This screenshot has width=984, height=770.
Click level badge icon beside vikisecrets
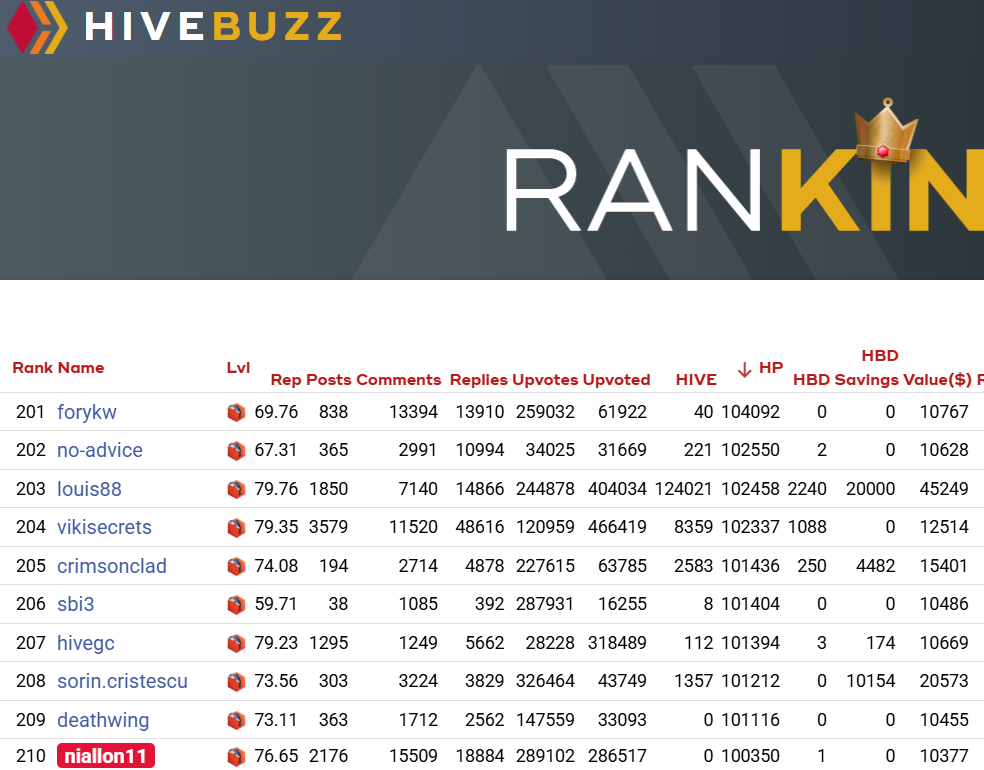coord(236,527)
